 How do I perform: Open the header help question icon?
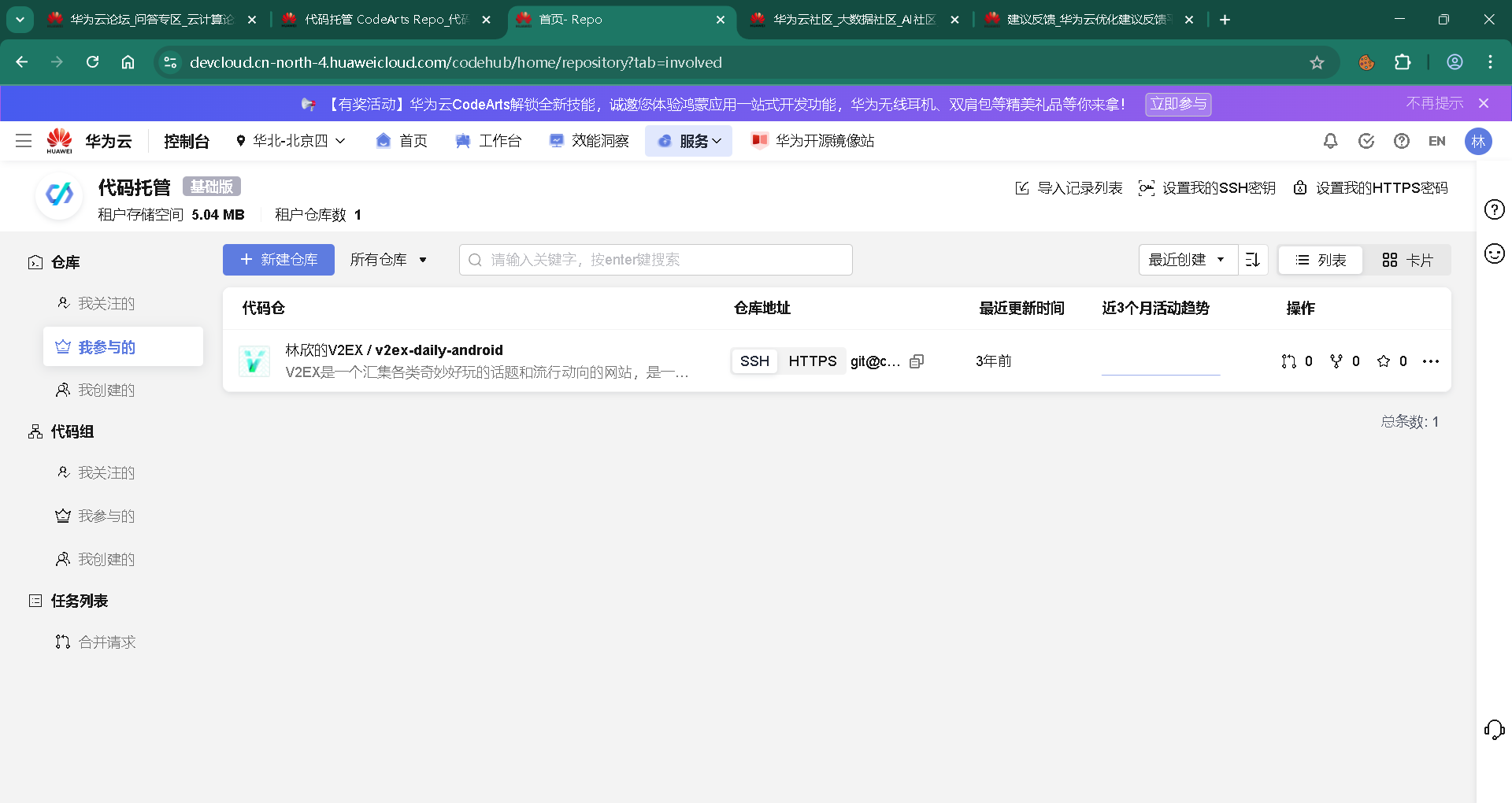pyautogui.click(x=1402, y=141)
